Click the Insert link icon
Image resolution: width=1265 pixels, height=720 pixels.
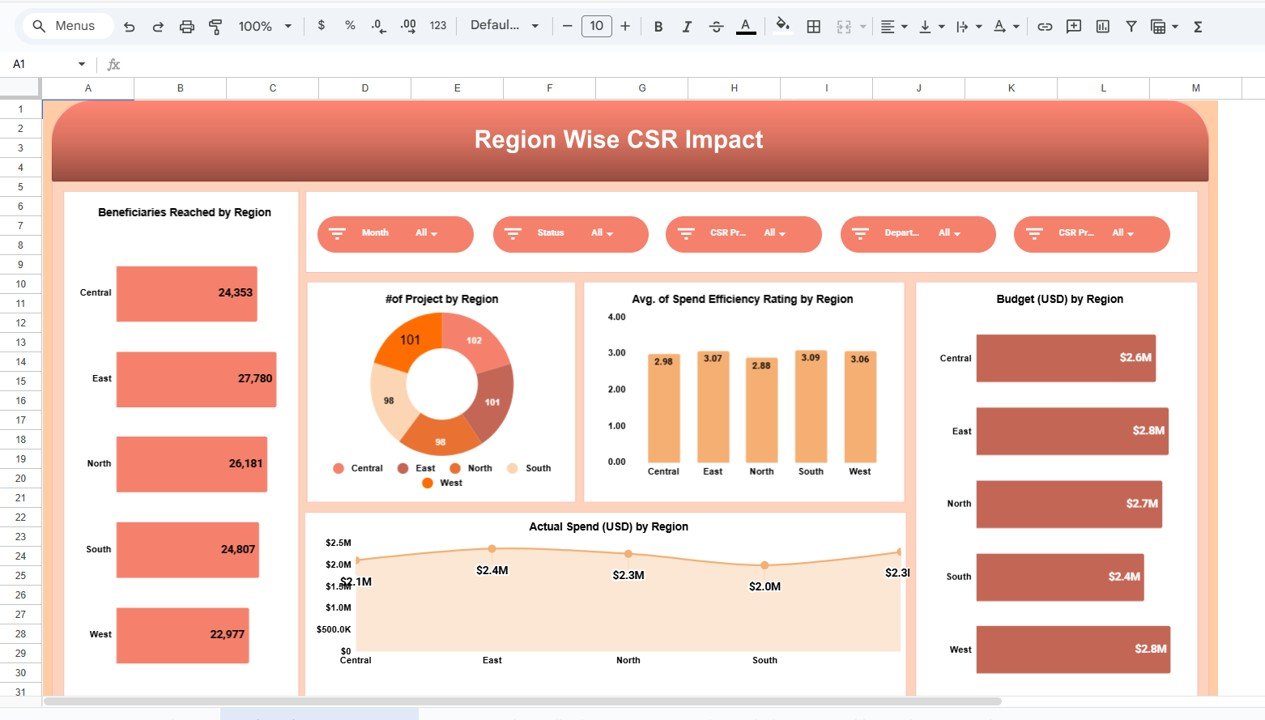(x=1044, y=26)
